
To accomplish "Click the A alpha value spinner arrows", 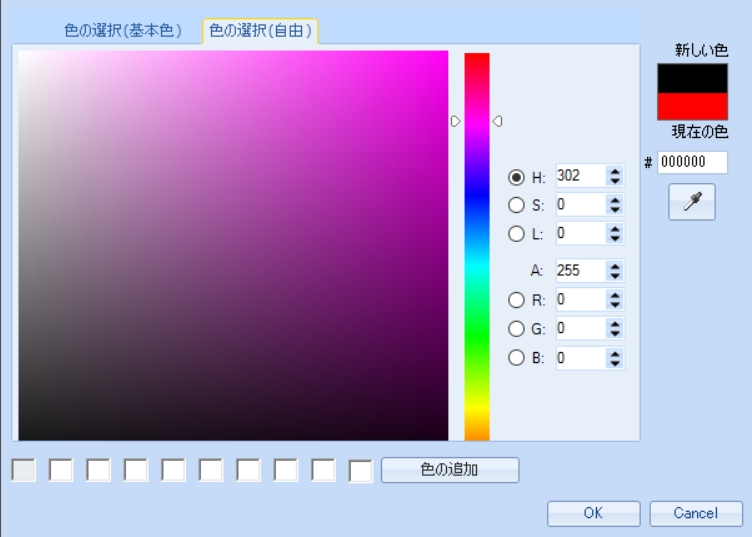I will tap(615, 270).
